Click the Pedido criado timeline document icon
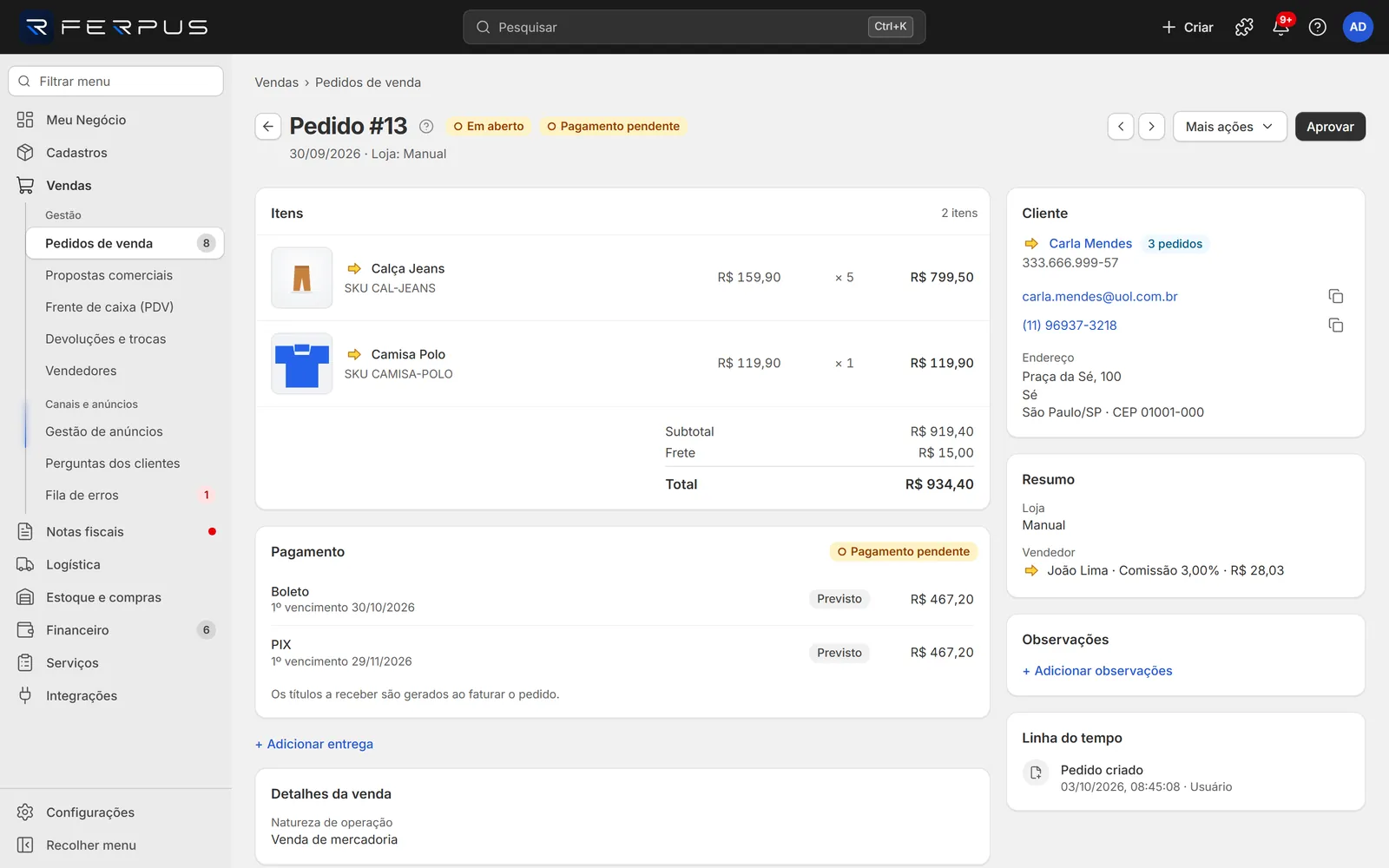The image size is (1389, 868). pyautogui.click(x=1036, y=772)
